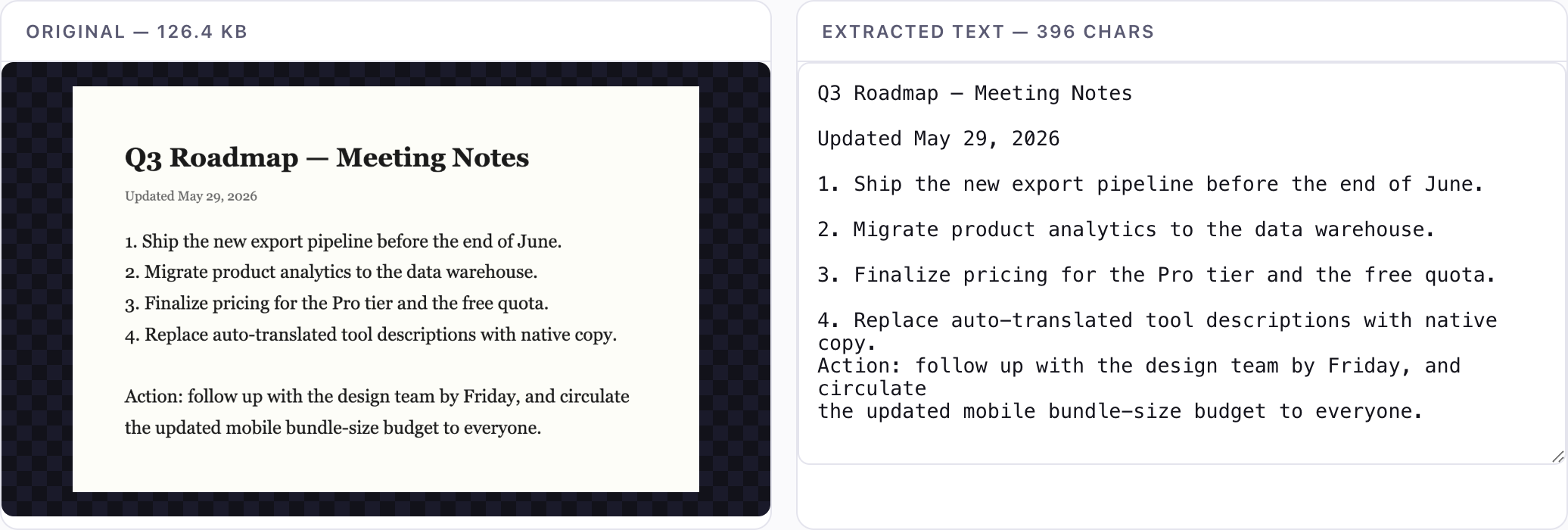
Task: Place cursor on the extracted Q3 Roadmap title line
Action: click(975, 93)
